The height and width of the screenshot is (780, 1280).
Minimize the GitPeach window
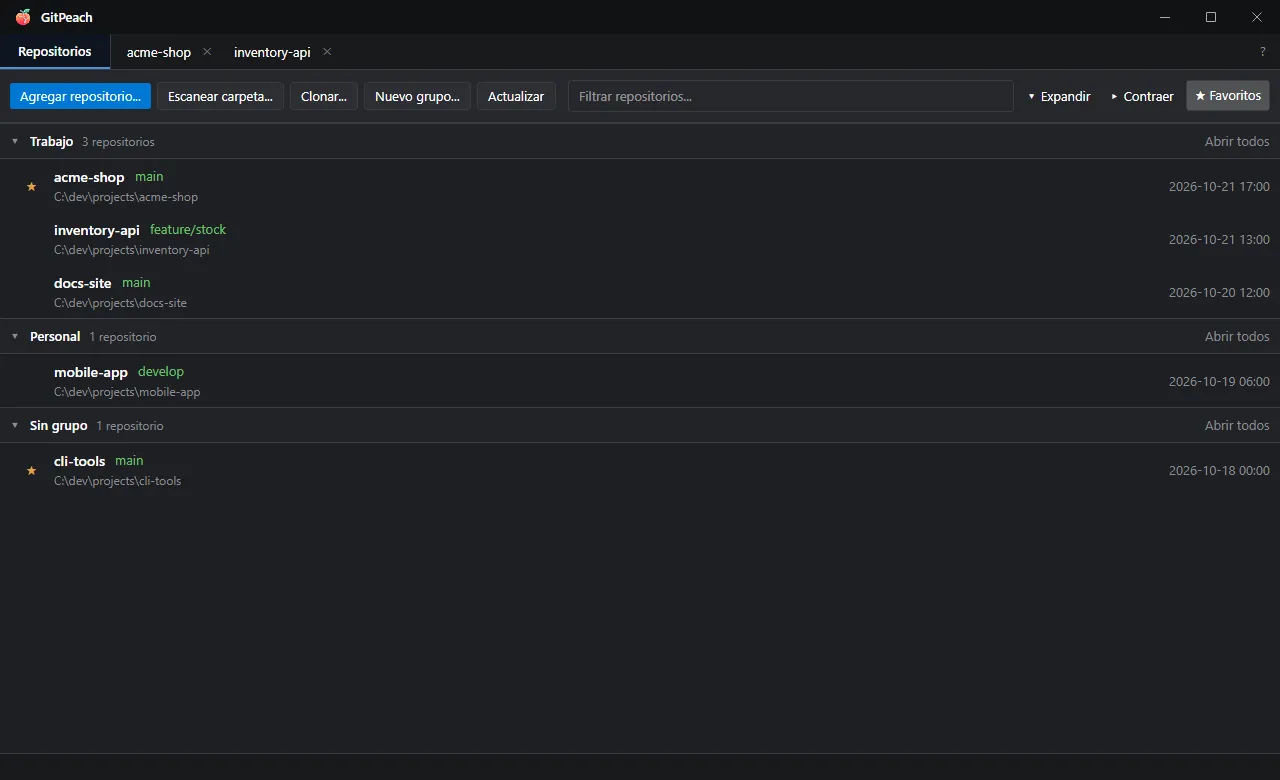tap(1165, 17)
